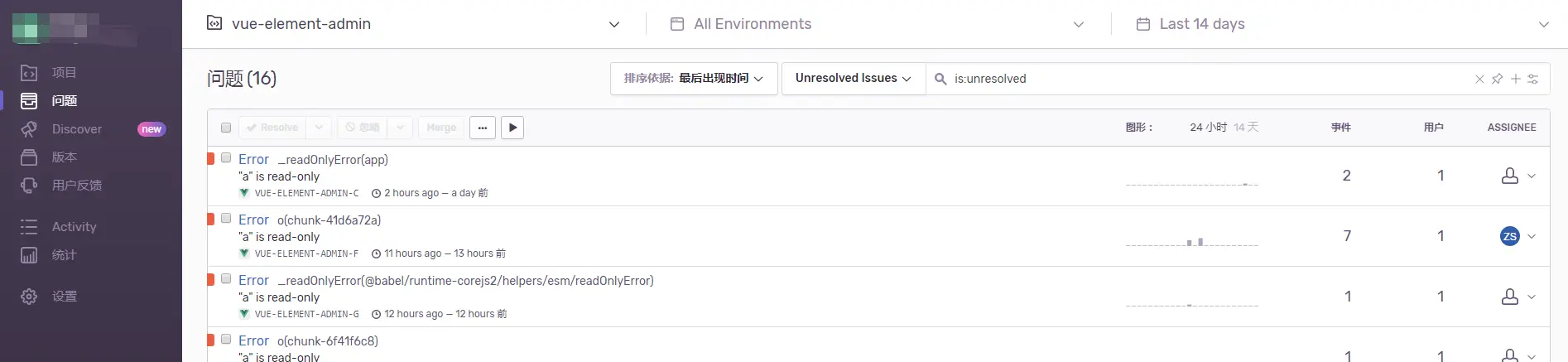Click the window icon beside All Environments

coord(677,24)
